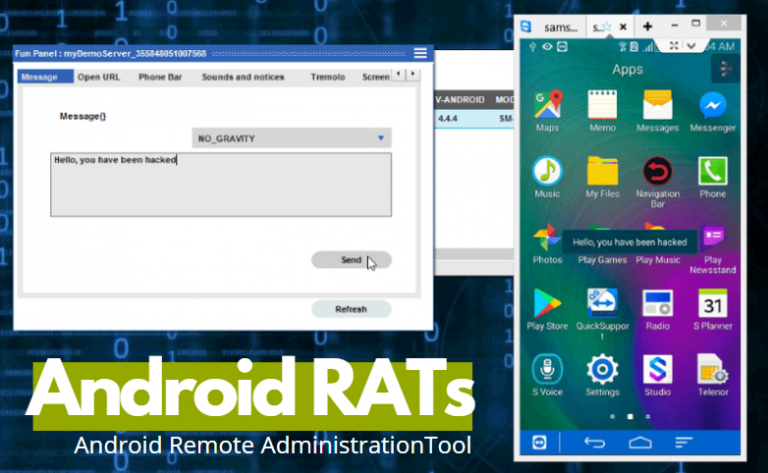The image size is (768, 473).
Task: Switch to the Phone Bar tab
Action: tap(160, 77)
